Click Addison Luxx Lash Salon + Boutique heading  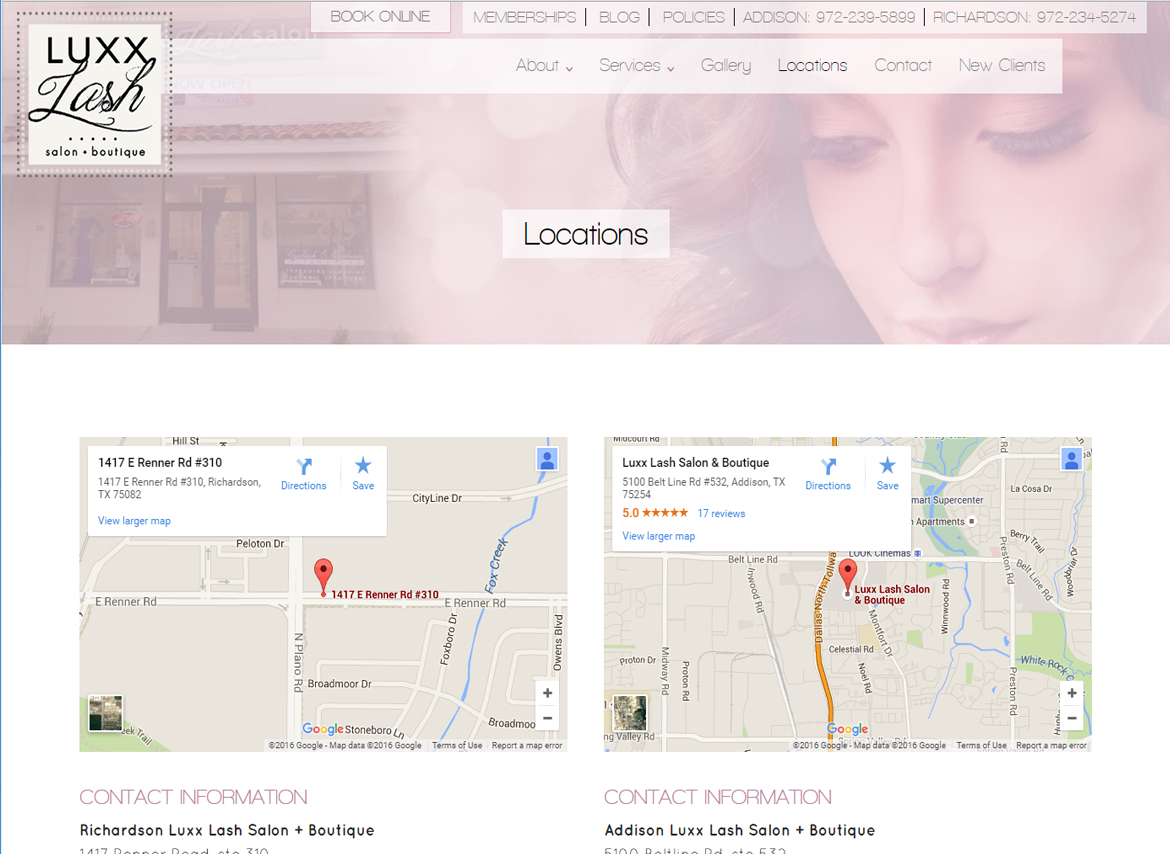[739, 830]
